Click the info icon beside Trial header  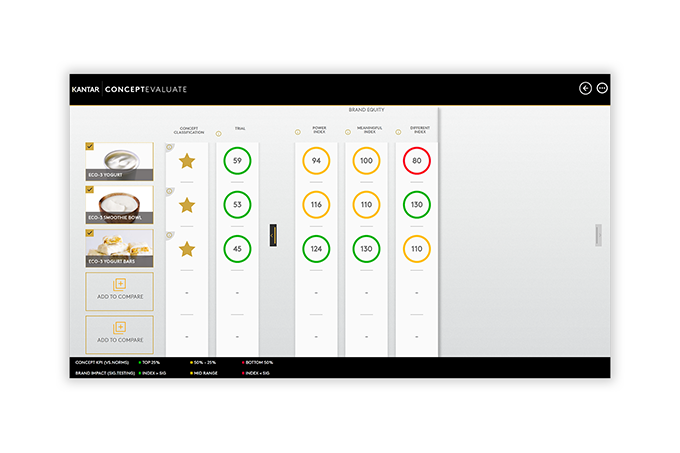pos(218,133)
